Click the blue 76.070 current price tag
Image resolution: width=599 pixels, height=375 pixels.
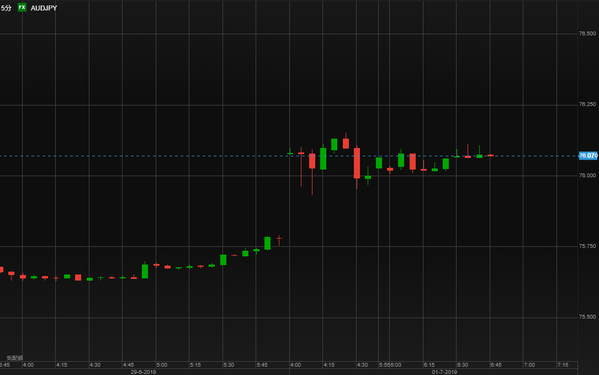tap(588, 156)
